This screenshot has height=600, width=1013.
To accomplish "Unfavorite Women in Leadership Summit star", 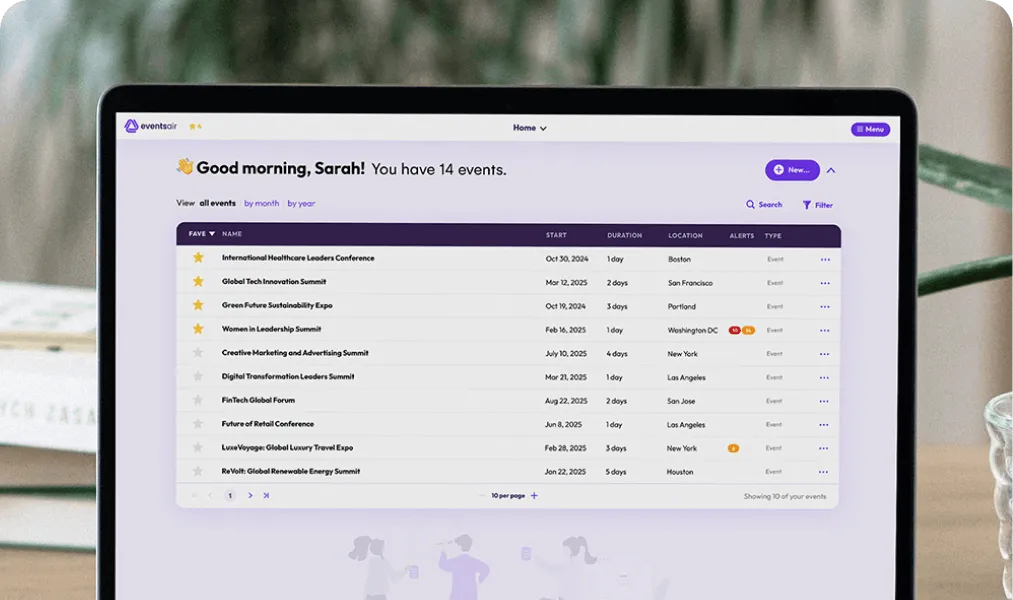I will 198,329.
